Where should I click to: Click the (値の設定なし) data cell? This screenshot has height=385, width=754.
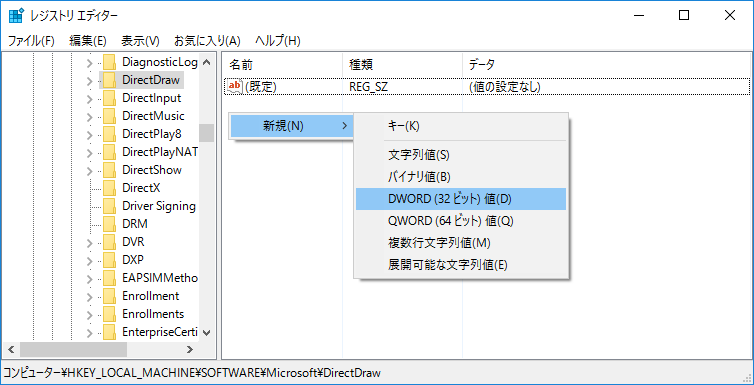pos(505,87)
